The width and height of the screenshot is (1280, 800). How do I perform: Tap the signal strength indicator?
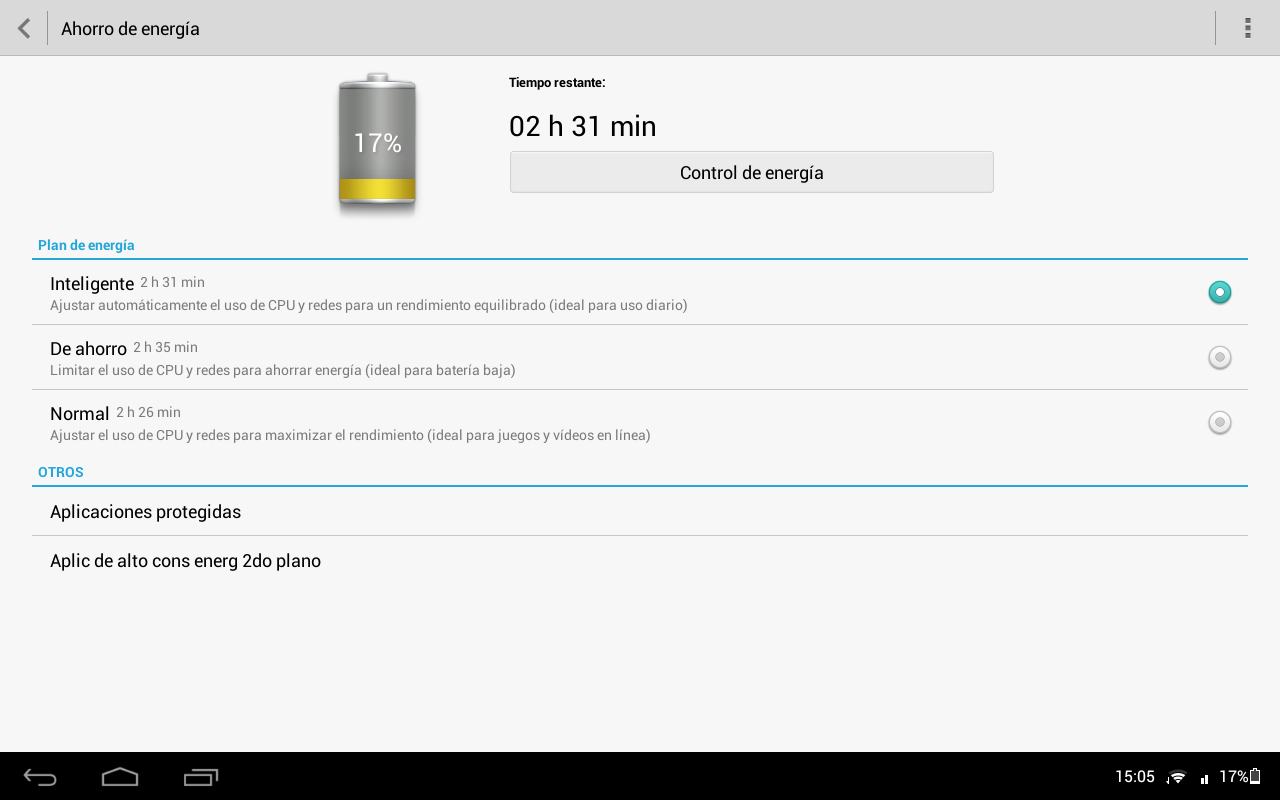pyautogui.click(x=1204, y=778)
